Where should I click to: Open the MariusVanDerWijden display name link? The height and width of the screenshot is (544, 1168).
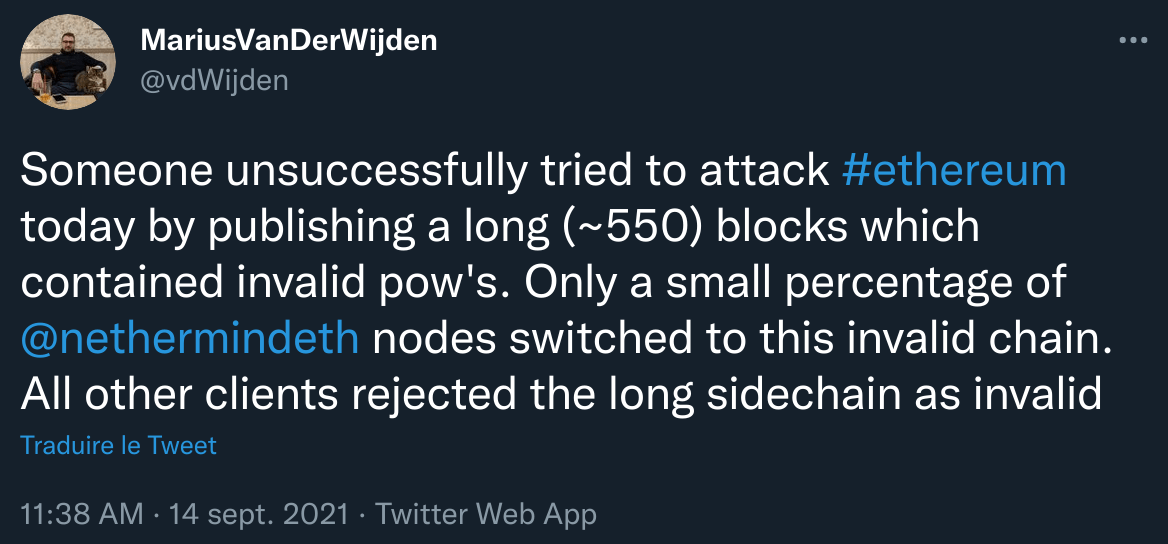click(x=290, y=41)
